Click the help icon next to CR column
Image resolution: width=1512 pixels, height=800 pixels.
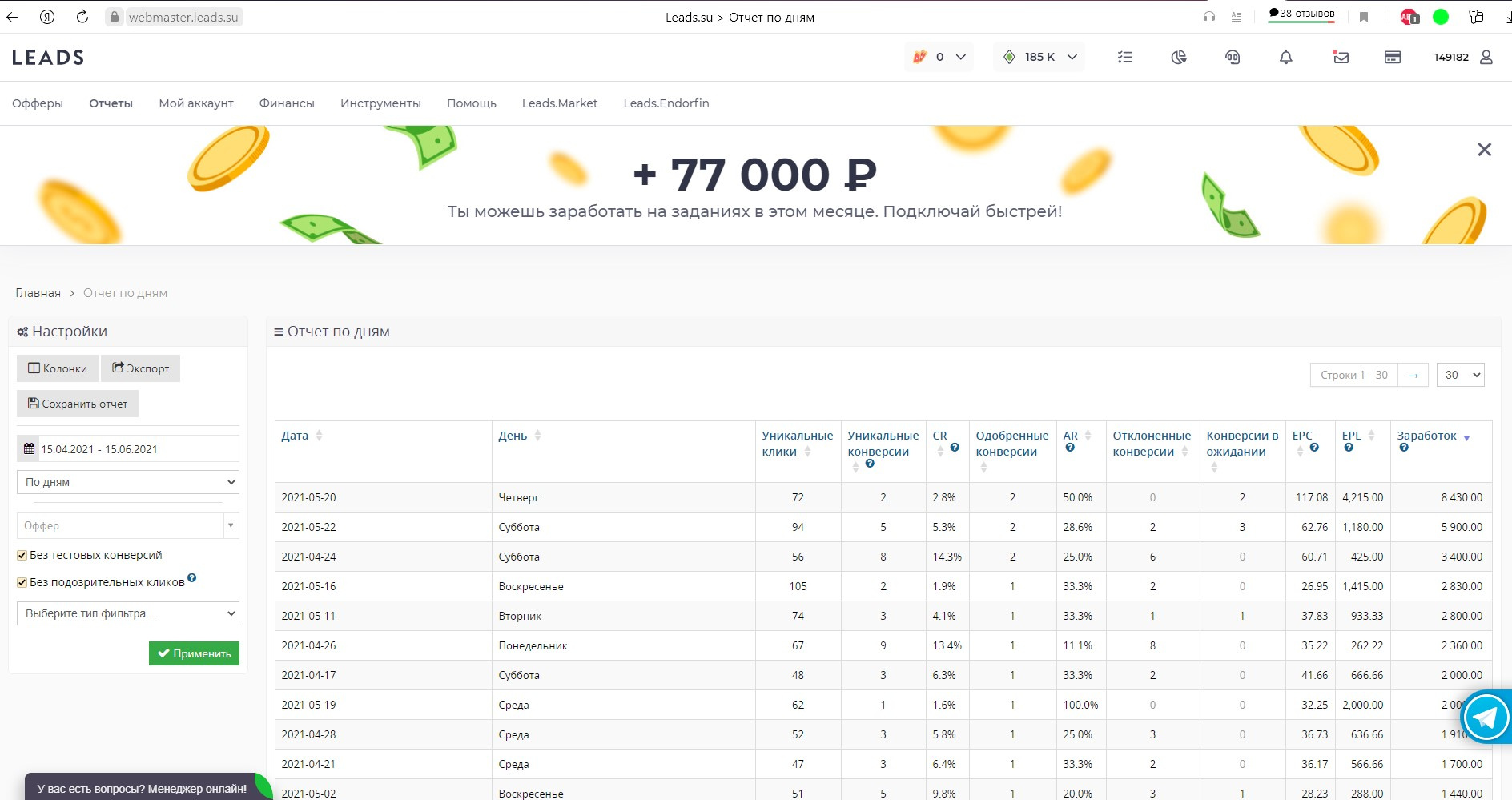(955, 448)
